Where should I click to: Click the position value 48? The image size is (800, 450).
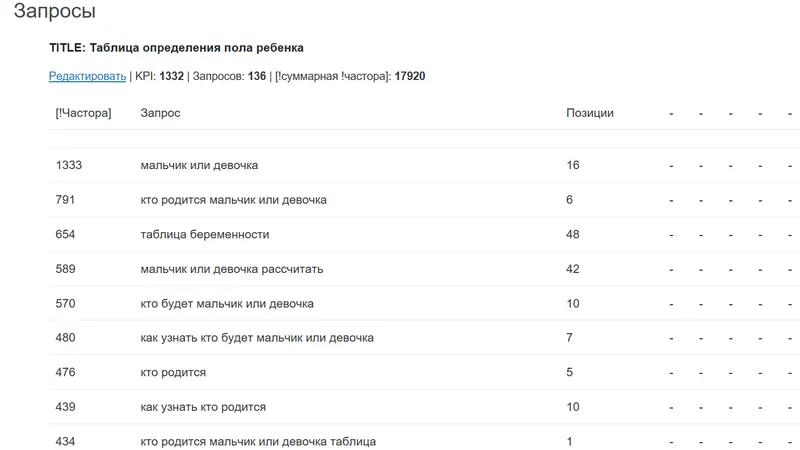[x=573, y=234]
